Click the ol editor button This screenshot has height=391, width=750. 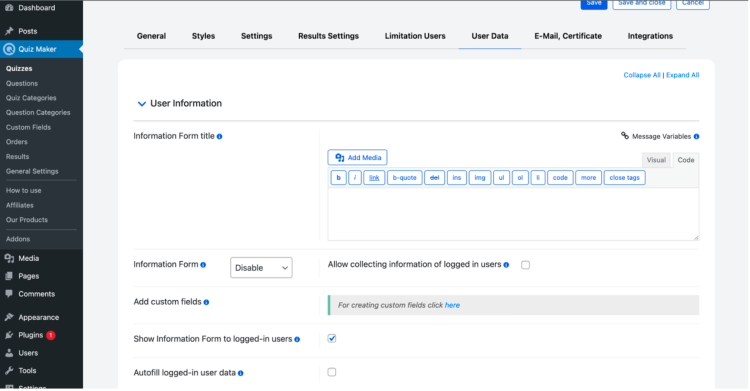tap(520, 178)
